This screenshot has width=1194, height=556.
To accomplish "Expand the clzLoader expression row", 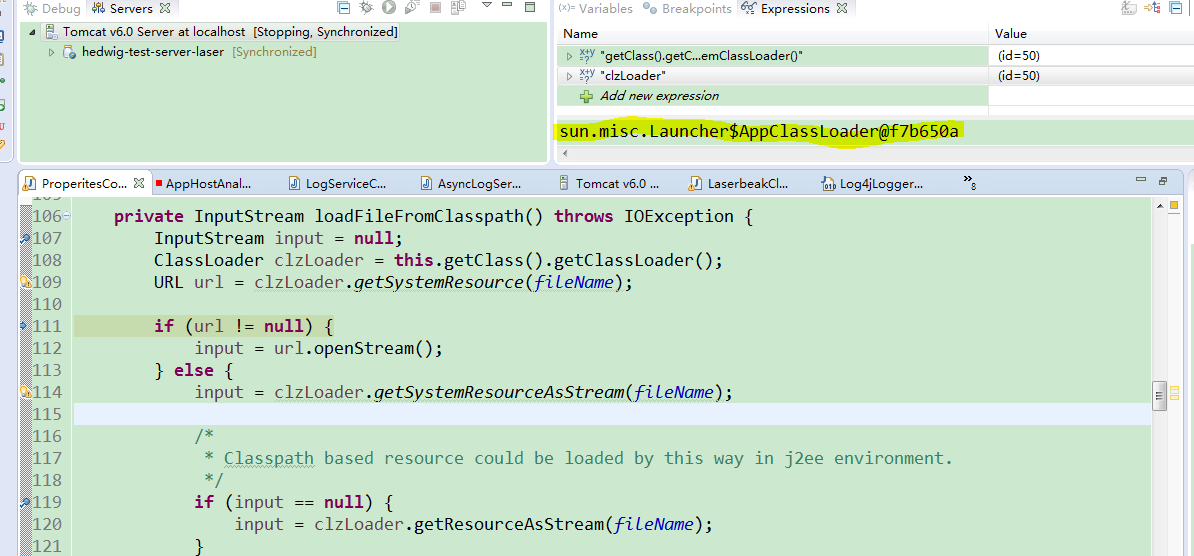I will (569, 75).
